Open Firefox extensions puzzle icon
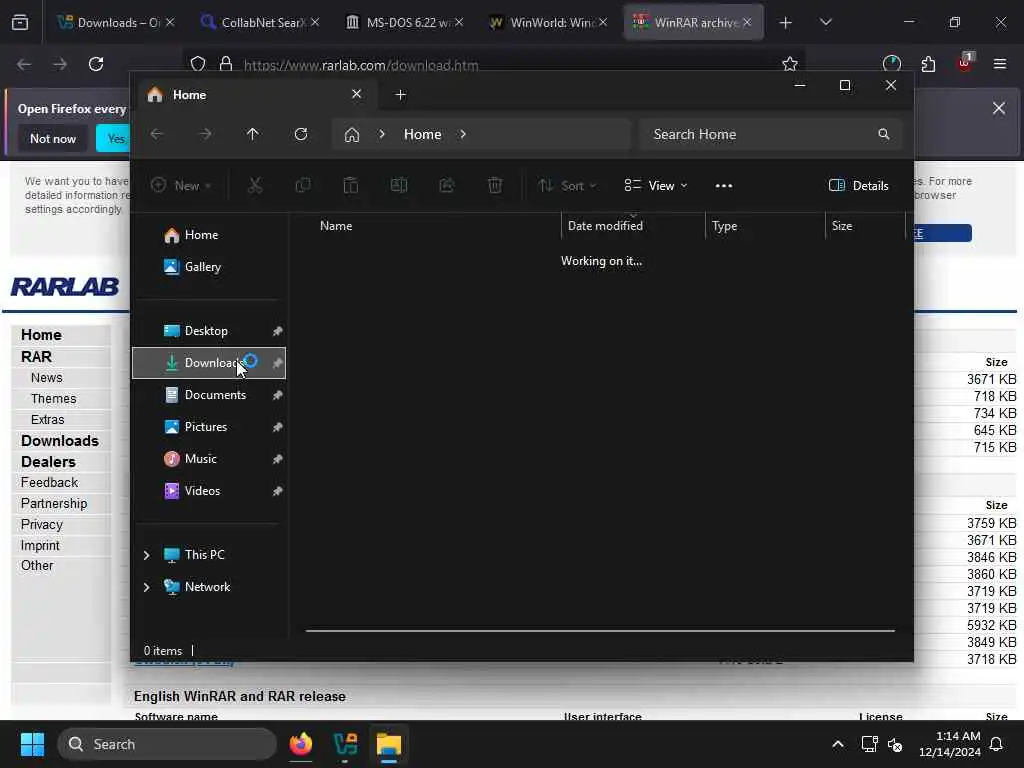 (928, 64)
